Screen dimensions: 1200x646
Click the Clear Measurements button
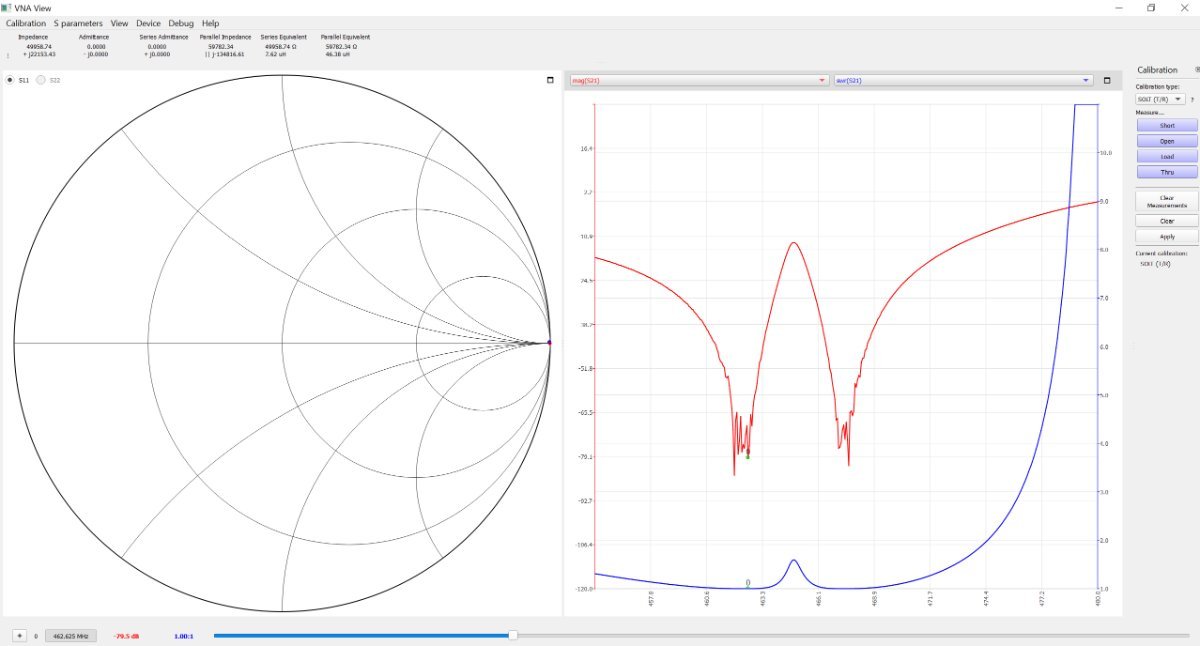[x=1167, y=202]
